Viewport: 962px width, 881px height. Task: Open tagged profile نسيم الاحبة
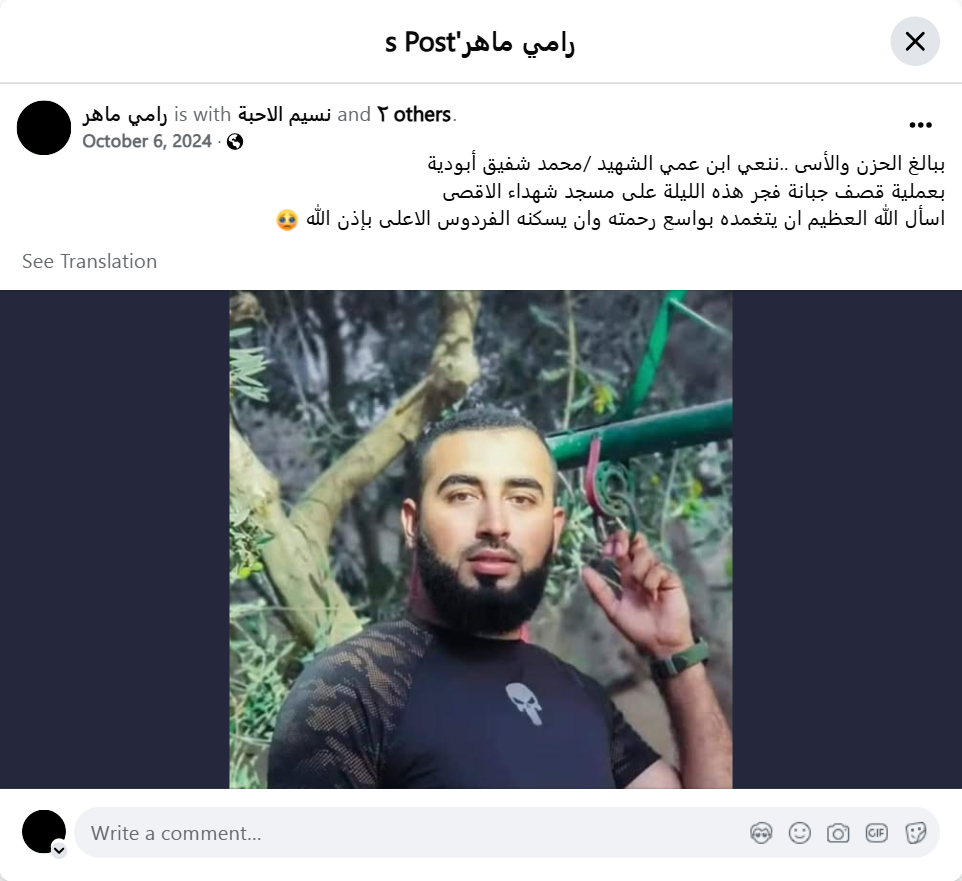click(285, 115)
